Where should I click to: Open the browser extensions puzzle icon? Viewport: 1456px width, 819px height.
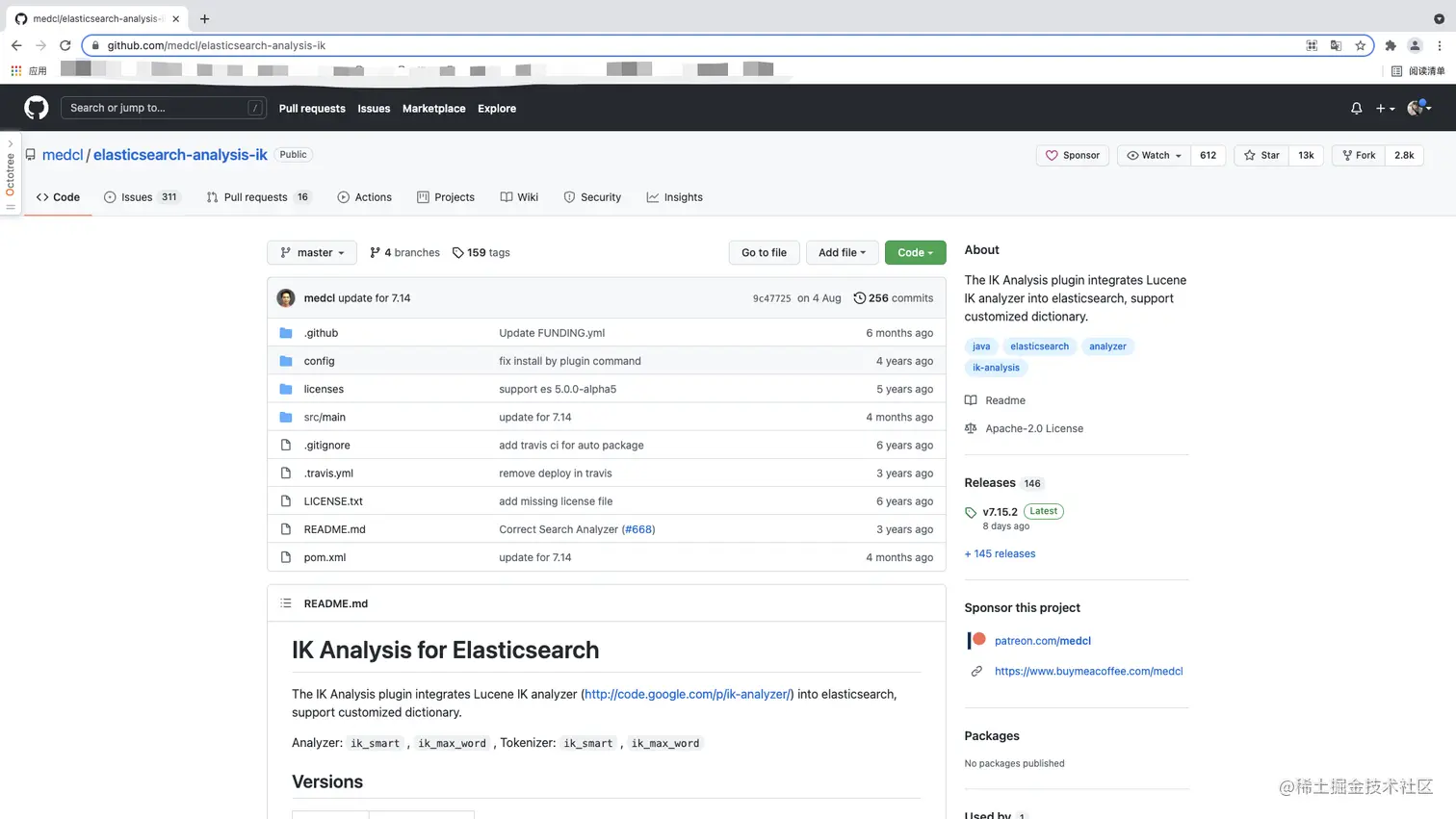coord(1390,45)
